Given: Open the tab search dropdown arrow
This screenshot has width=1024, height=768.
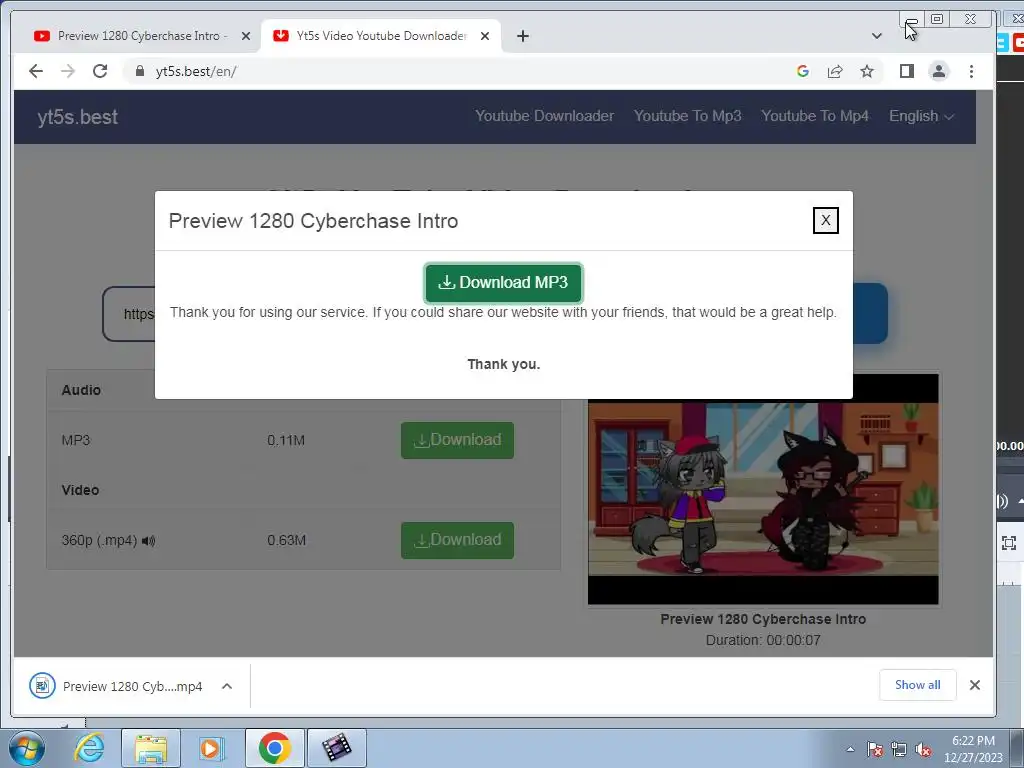Looking at the screenshot, I should coord(876,36).
